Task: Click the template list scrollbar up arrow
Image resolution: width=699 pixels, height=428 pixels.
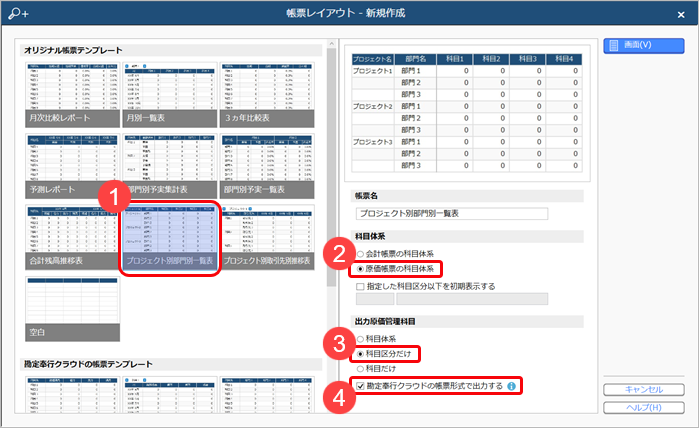Action: (x=331, y=44)
